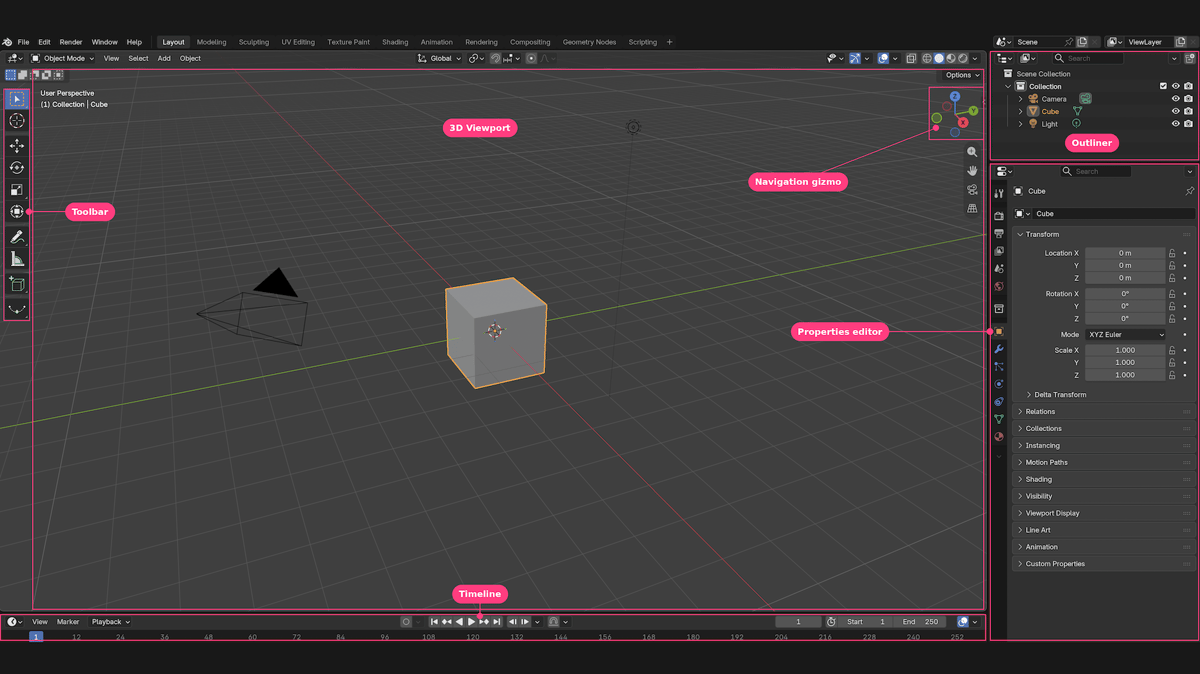
Task: Switch to the Sculpting workspace tab
Action: click(x=253, y=42)
